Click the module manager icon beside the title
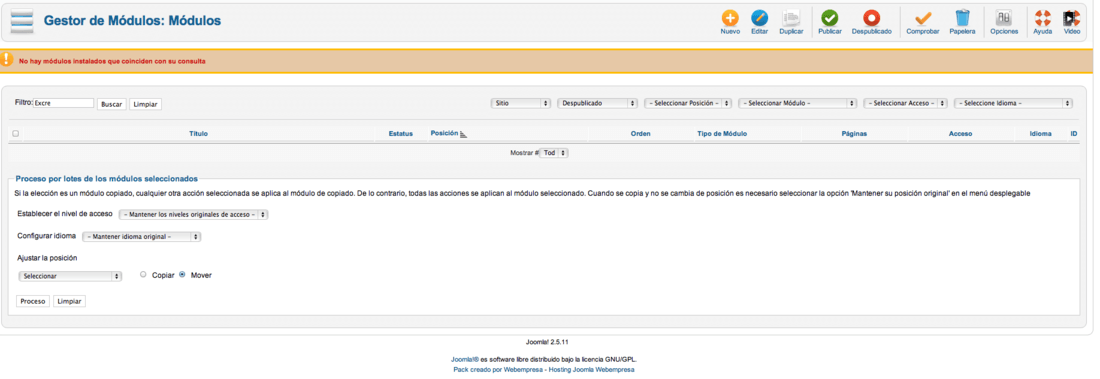1100x379 pixels. 22,21
